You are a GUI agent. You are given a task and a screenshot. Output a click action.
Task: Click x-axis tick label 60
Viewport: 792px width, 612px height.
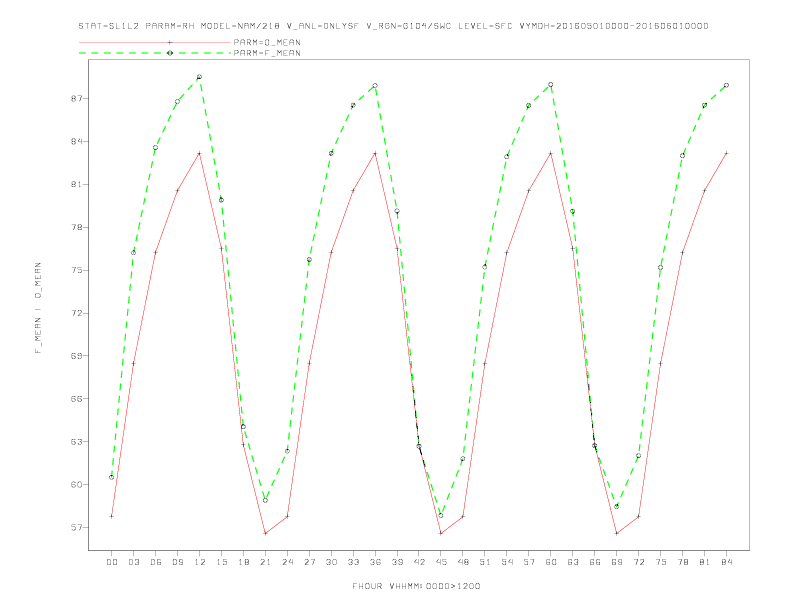(x=551, y=562)
